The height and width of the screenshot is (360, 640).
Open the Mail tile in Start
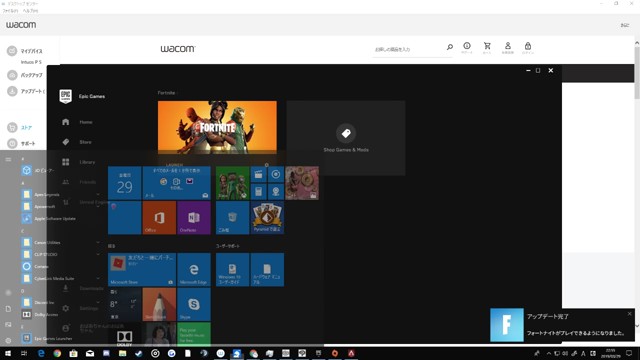point(176,183)
